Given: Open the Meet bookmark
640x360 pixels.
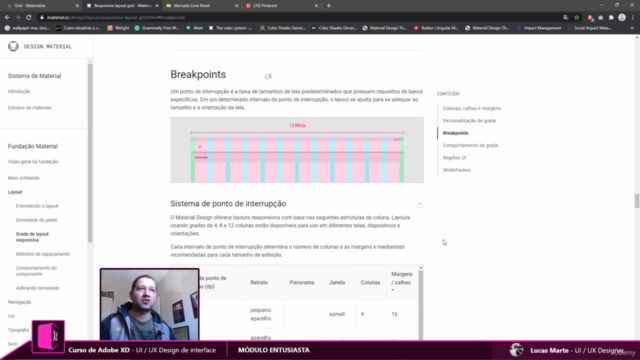Looking at the screenshot, I should coord(194,28).
